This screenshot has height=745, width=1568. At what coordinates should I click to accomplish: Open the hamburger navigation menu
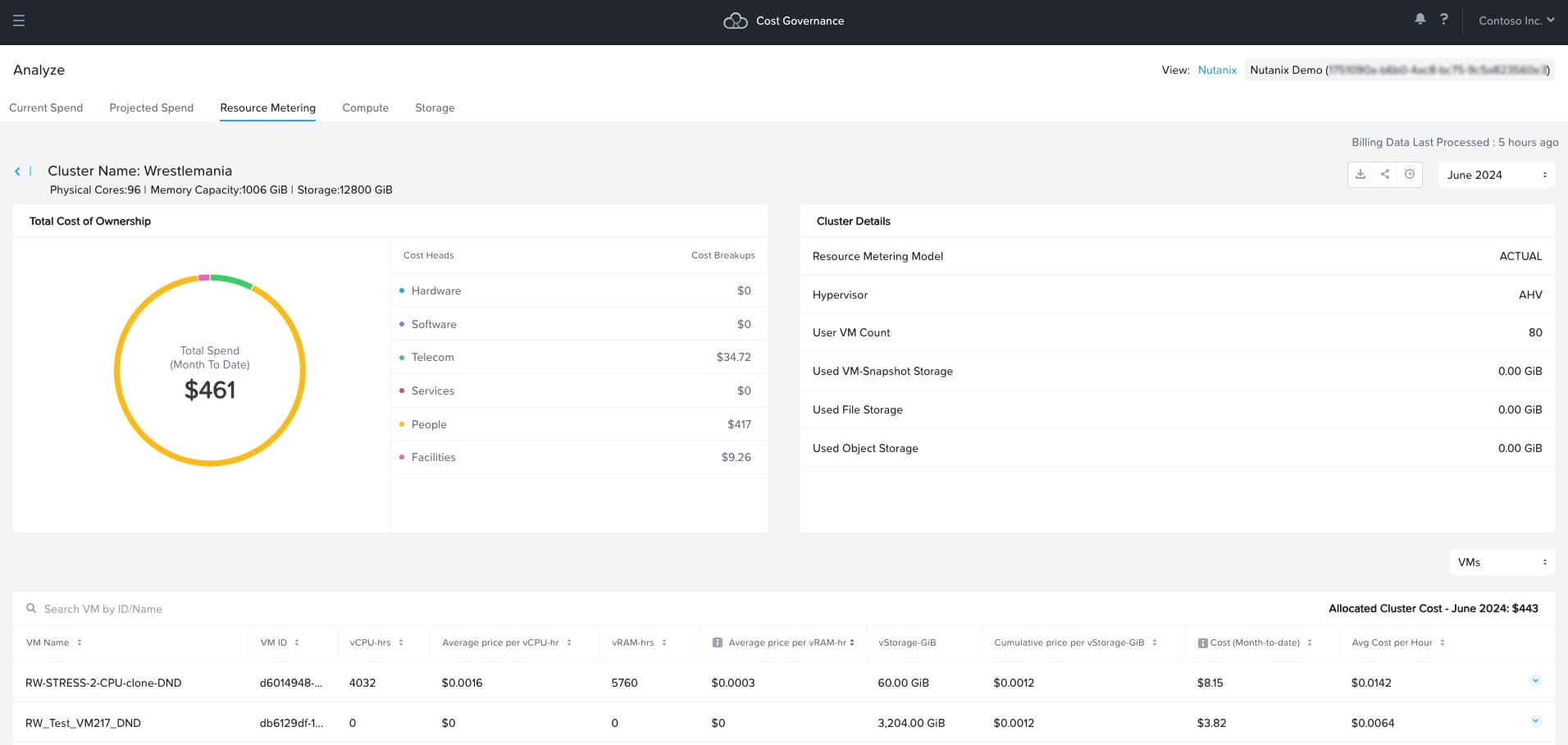(19, 21)
